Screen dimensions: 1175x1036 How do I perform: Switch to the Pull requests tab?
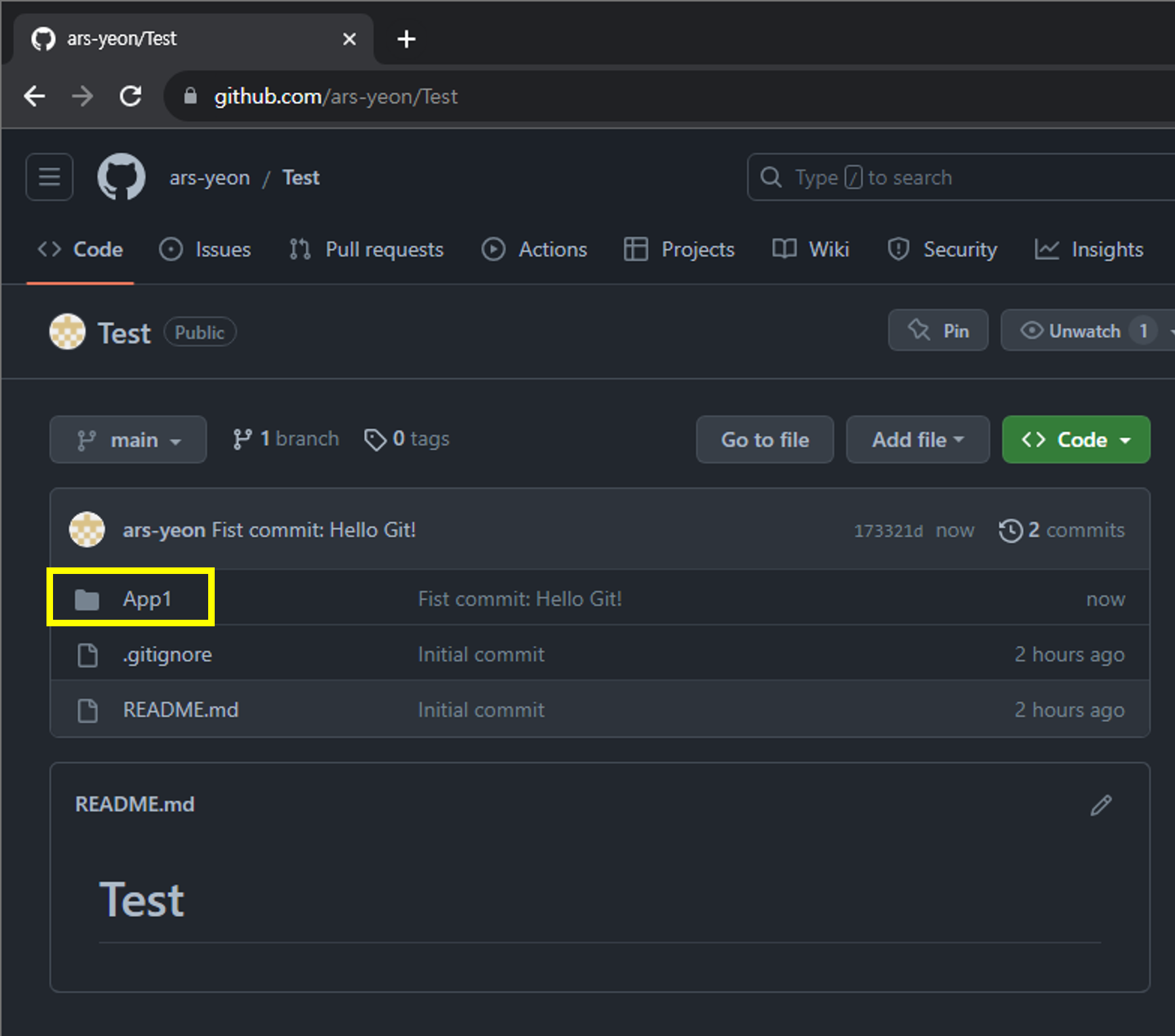point(366,249)
